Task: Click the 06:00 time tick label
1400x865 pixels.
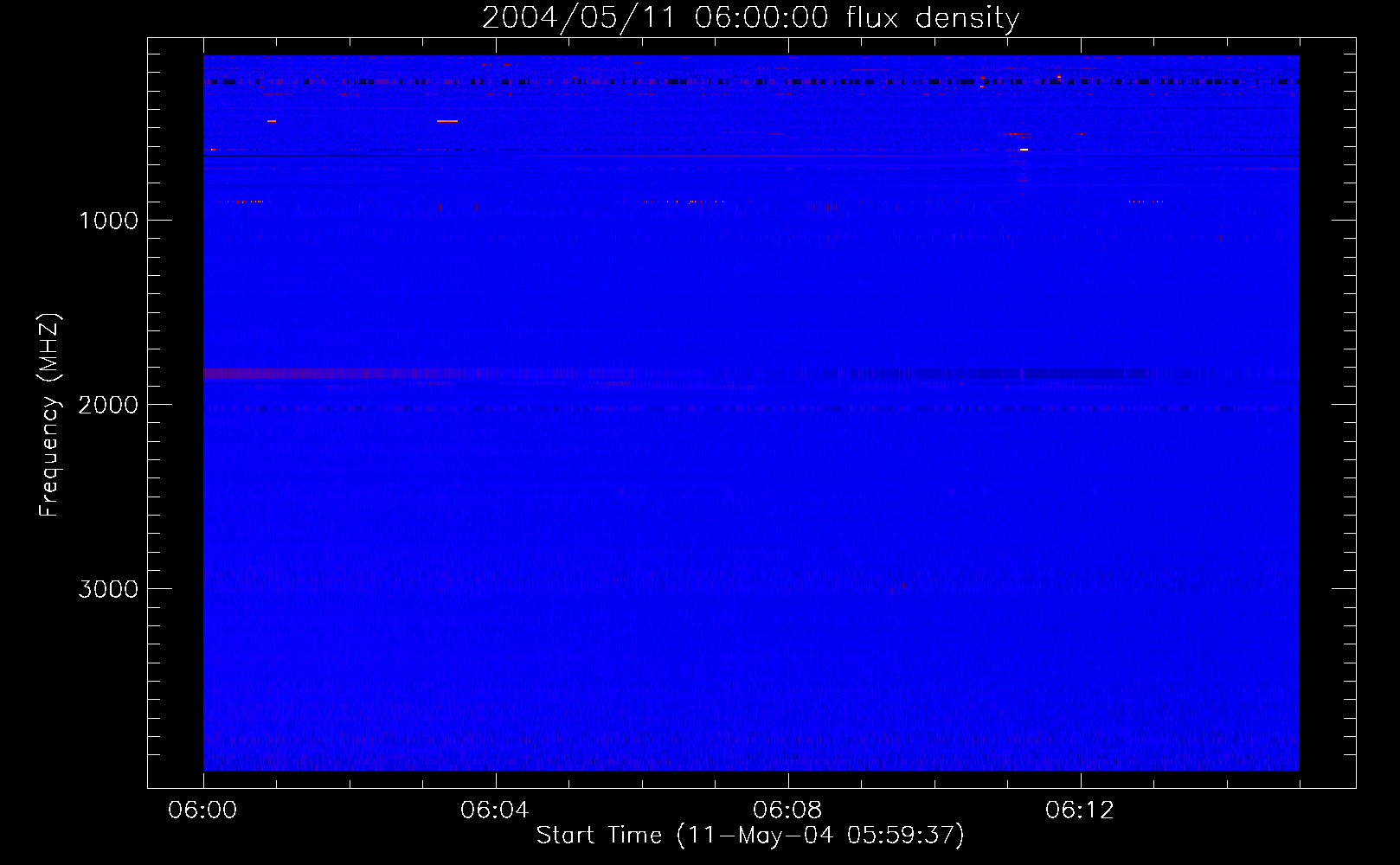Action: tap(202, 810)
